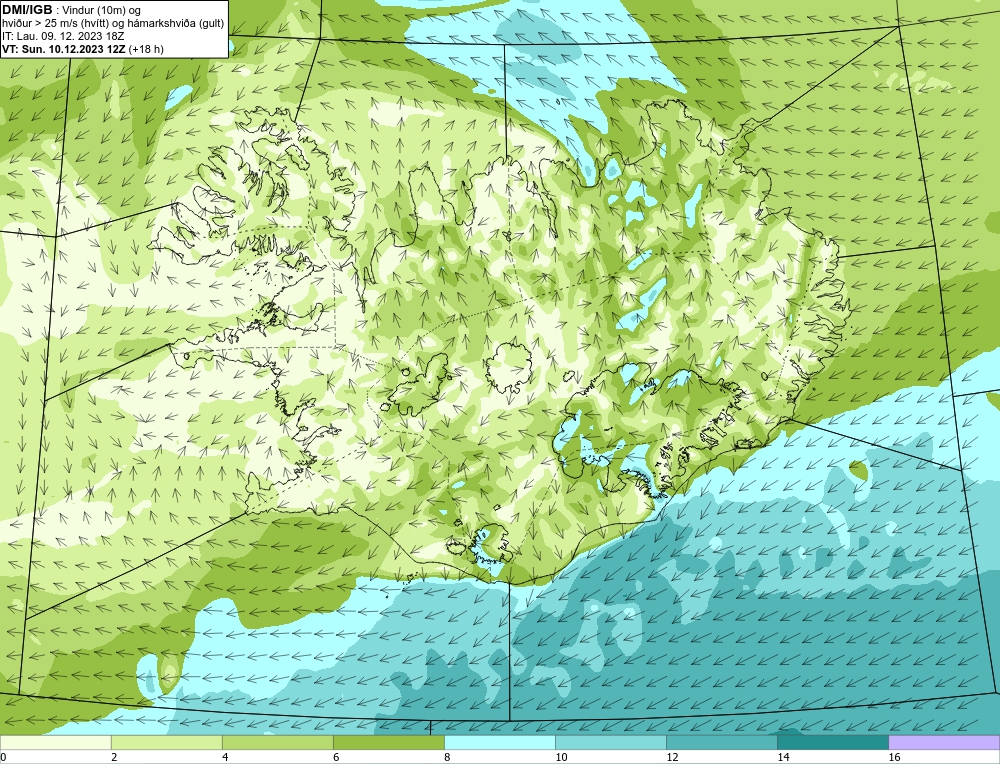Click the 4–6 m/s green legend swatch
The image size is (1000, 764).
(277, 742)
